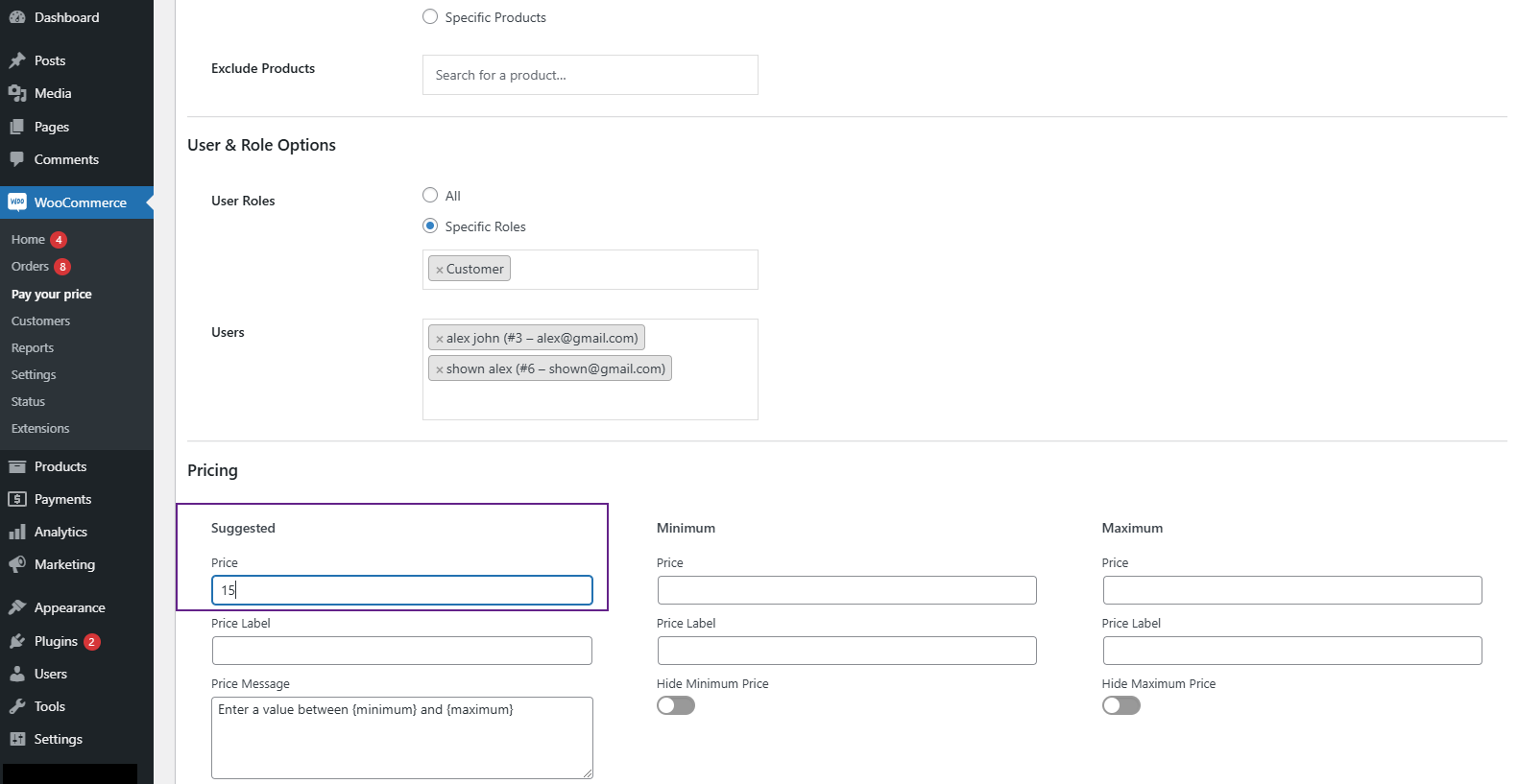
Task: Click the Analytics bar chart icon
Action: click(17, 532)
